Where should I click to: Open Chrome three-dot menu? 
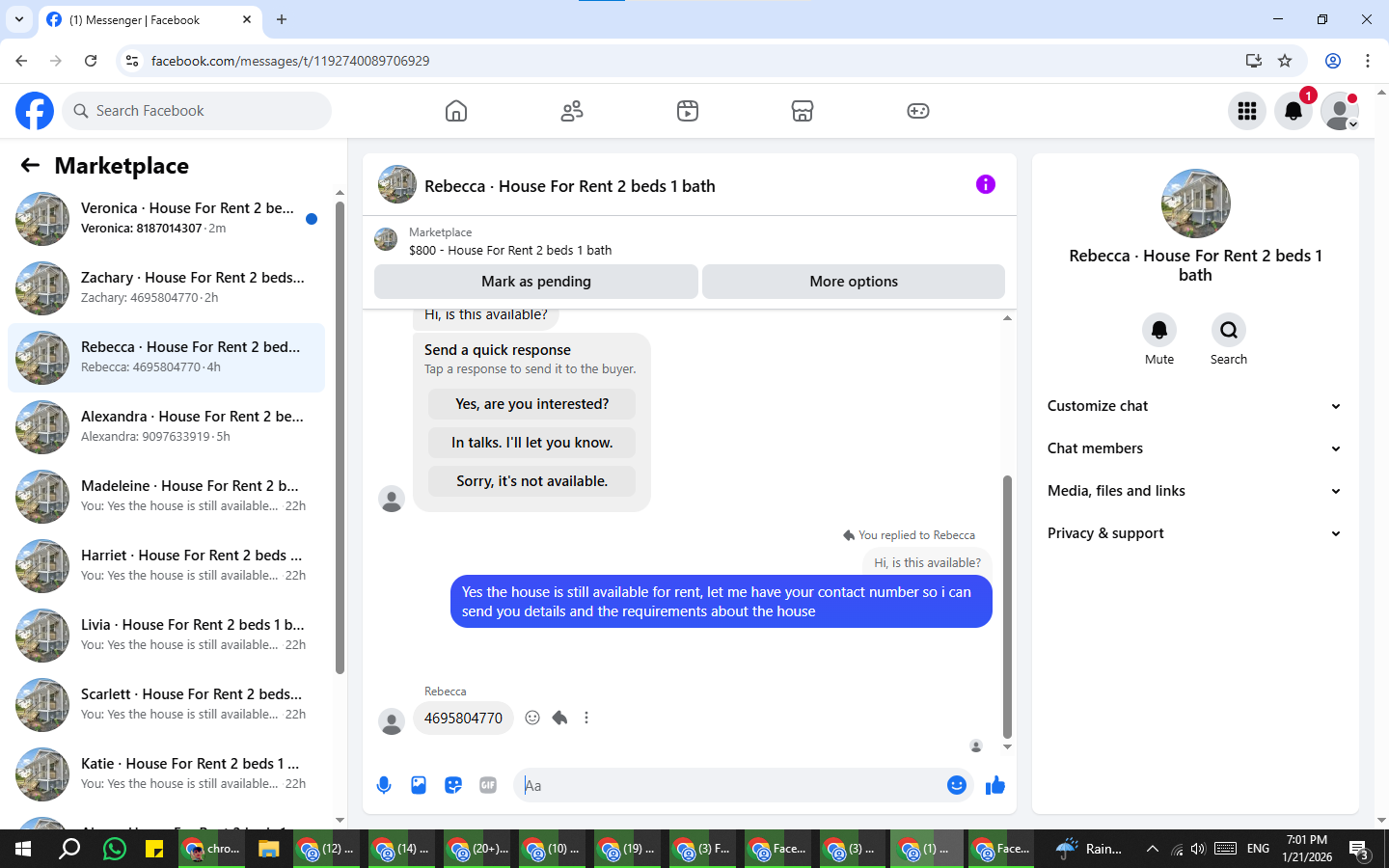[1368, 61]
